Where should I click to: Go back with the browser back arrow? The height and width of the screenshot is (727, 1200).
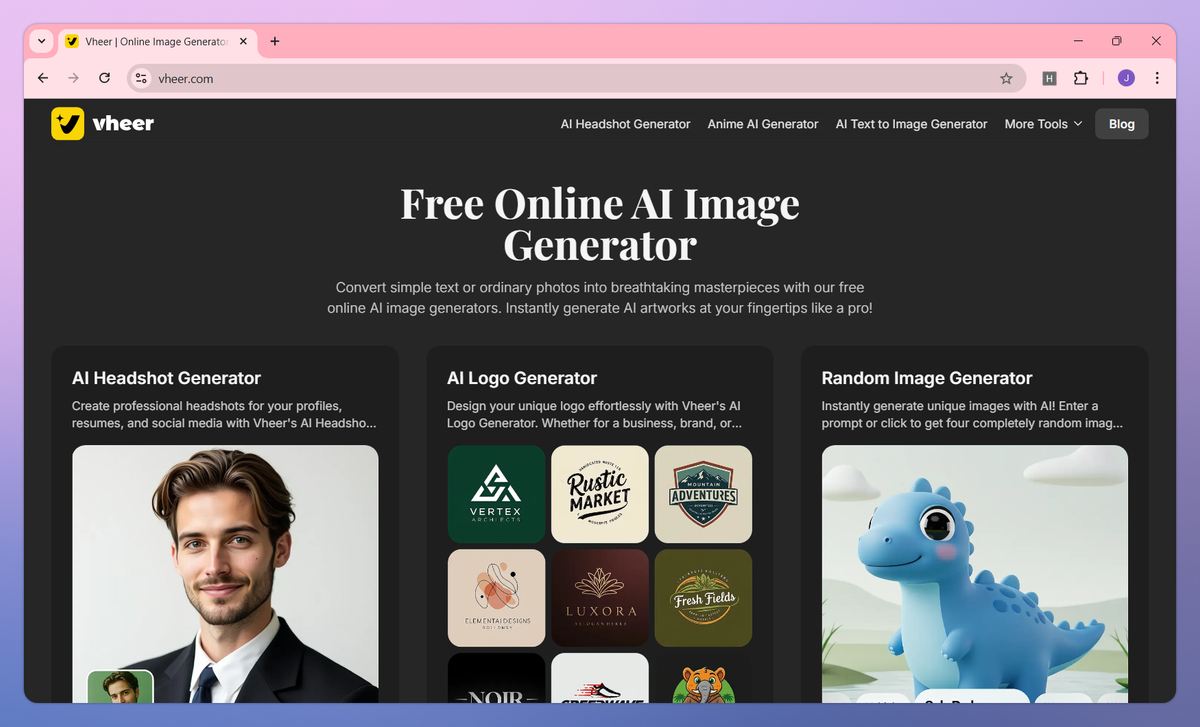pos(42,78)
